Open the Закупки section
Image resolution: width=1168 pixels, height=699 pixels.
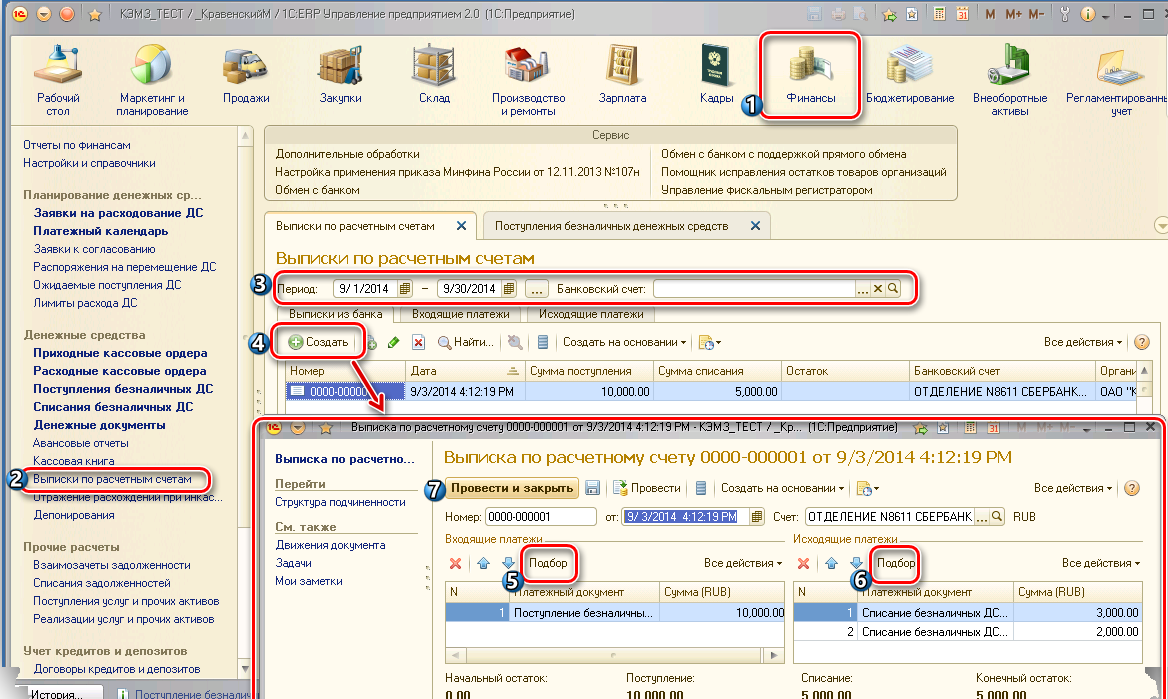coord(340,75)
